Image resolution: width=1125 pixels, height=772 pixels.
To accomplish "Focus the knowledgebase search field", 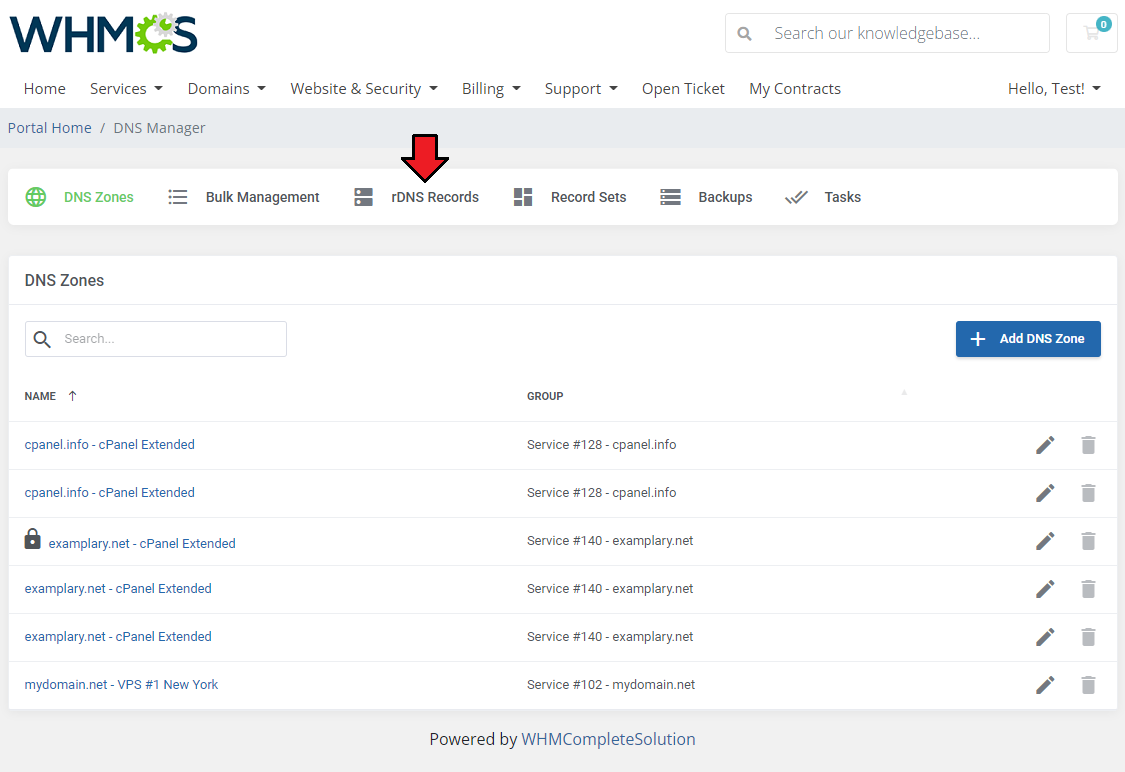I will click(887, 33).
